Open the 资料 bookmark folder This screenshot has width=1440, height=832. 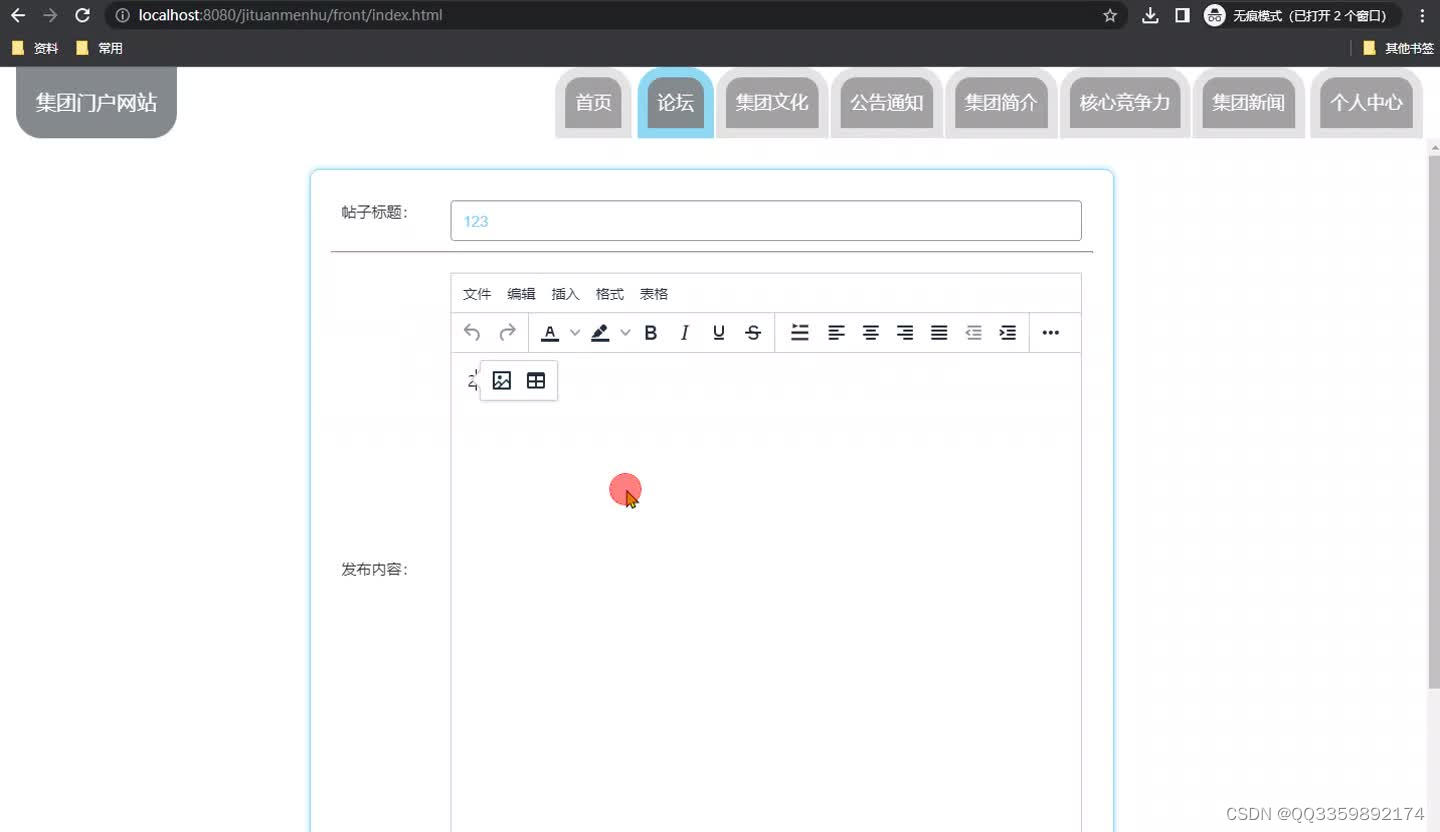pos(35,48)
